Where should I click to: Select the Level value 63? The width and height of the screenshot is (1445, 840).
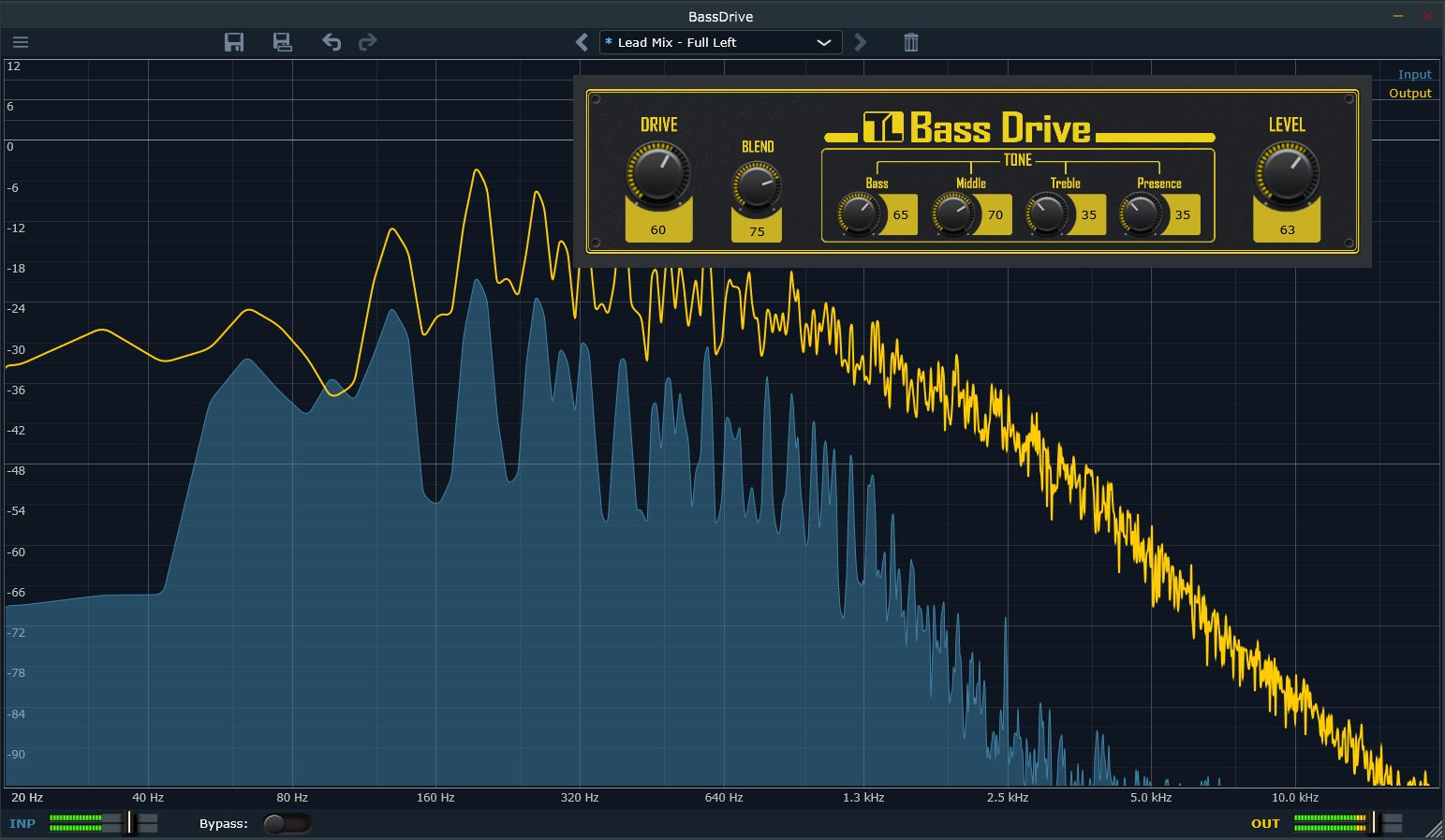point(1287,229)
